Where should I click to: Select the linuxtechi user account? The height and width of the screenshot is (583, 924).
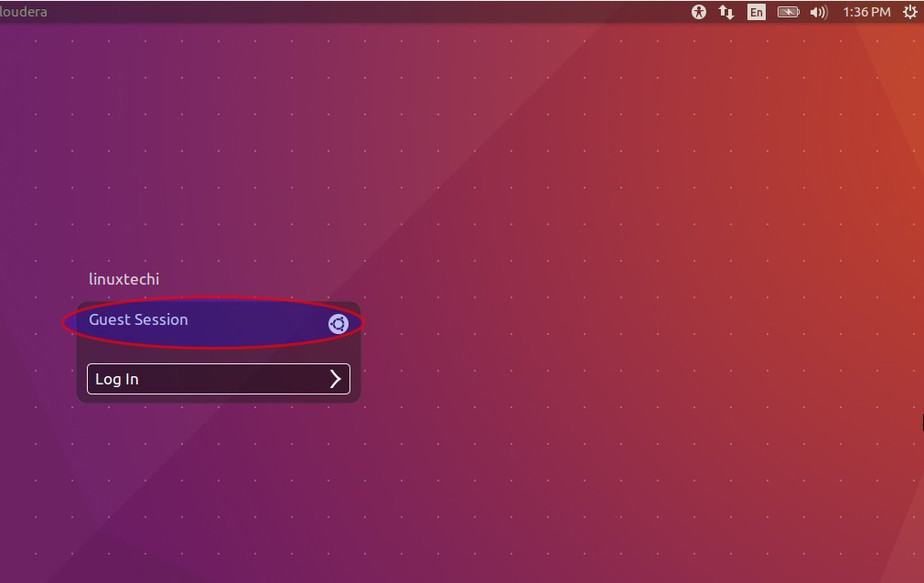click(x=124, y=279)
